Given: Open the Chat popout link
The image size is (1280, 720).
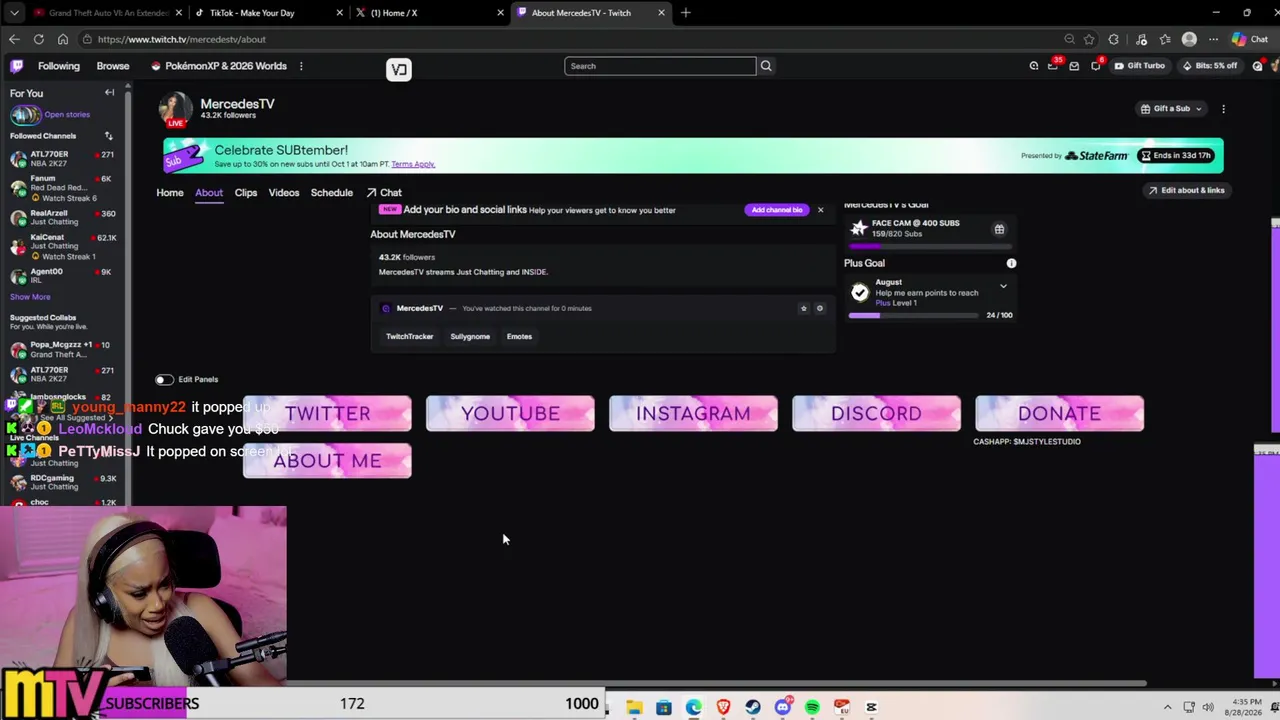Looking at the screenshot, I should pyautogui.click(x=384, y=193).
